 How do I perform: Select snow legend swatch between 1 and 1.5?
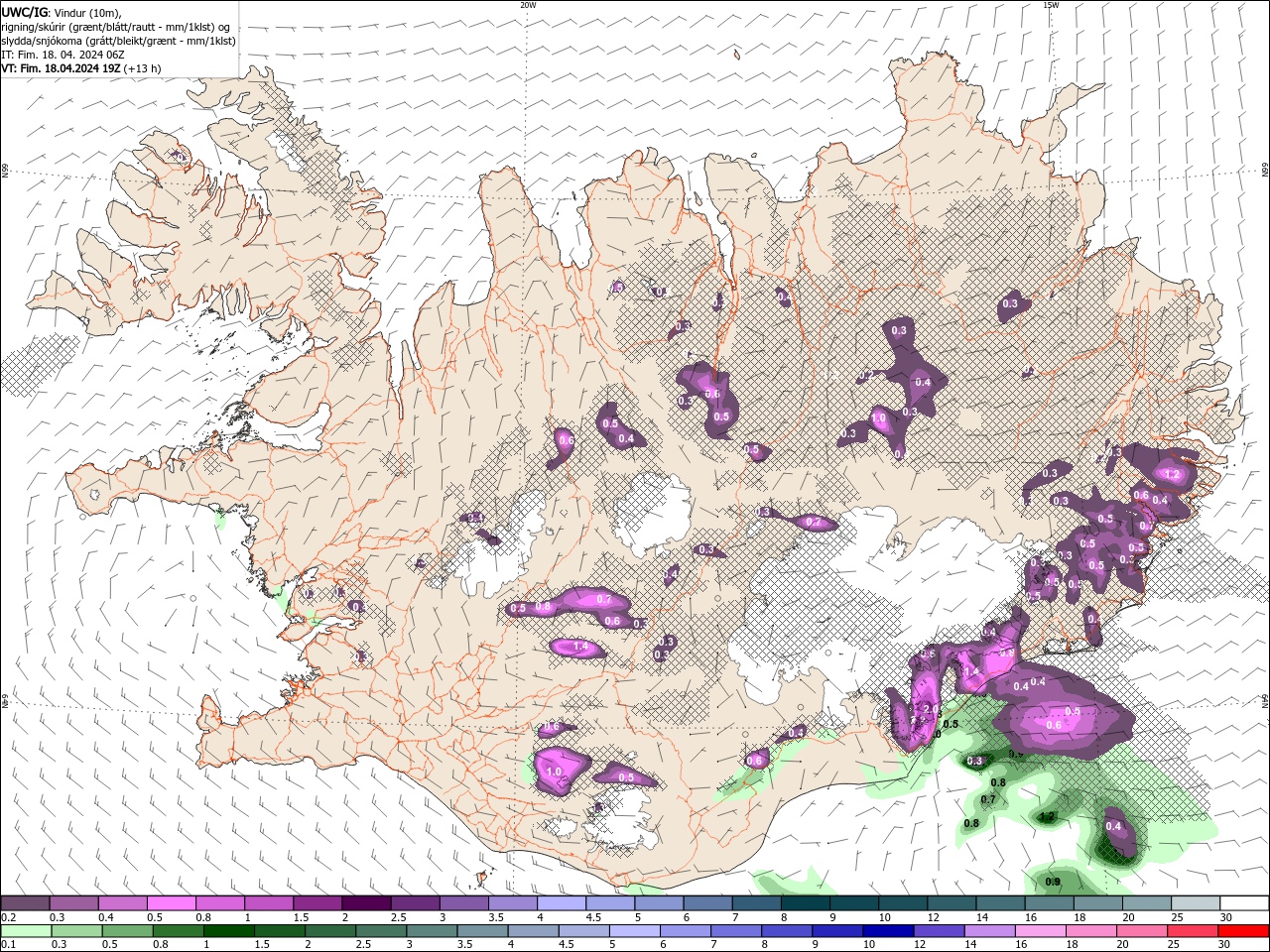[268, 903]
